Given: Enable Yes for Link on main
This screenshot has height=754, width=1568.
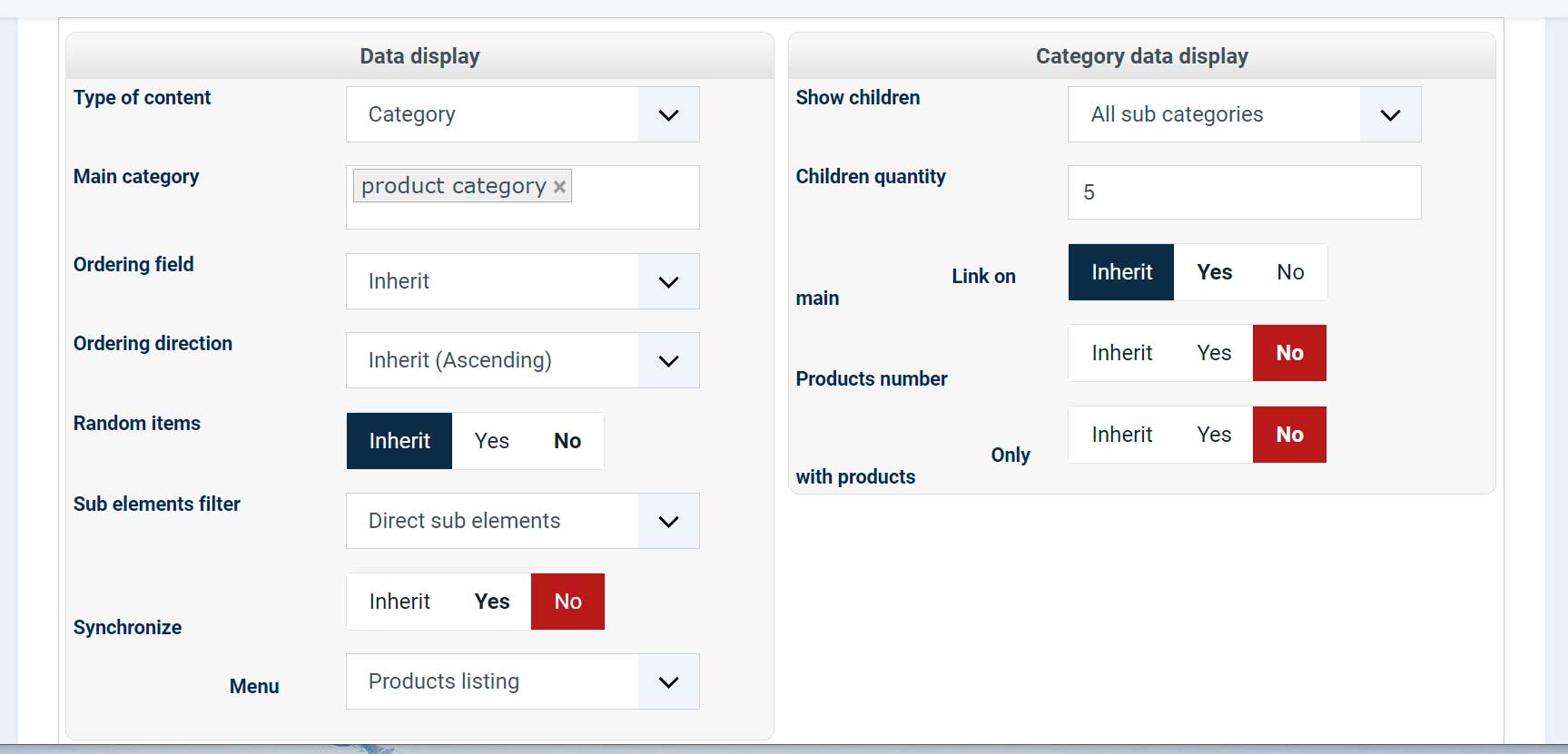Looking at the screenshot, I should tap(1214, 272).
